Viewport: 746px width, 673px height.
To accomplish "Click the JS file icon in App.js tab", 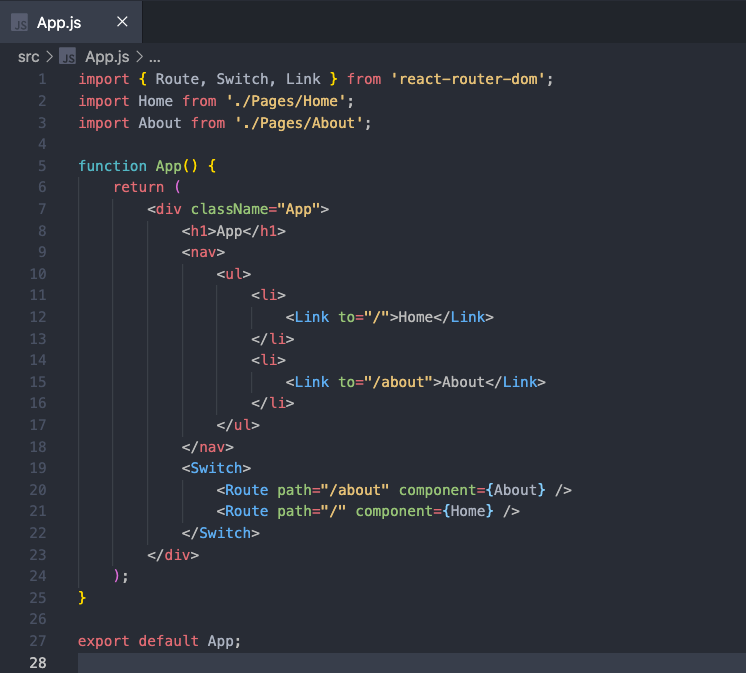I will pyautogui.click(x=20, y=22).
